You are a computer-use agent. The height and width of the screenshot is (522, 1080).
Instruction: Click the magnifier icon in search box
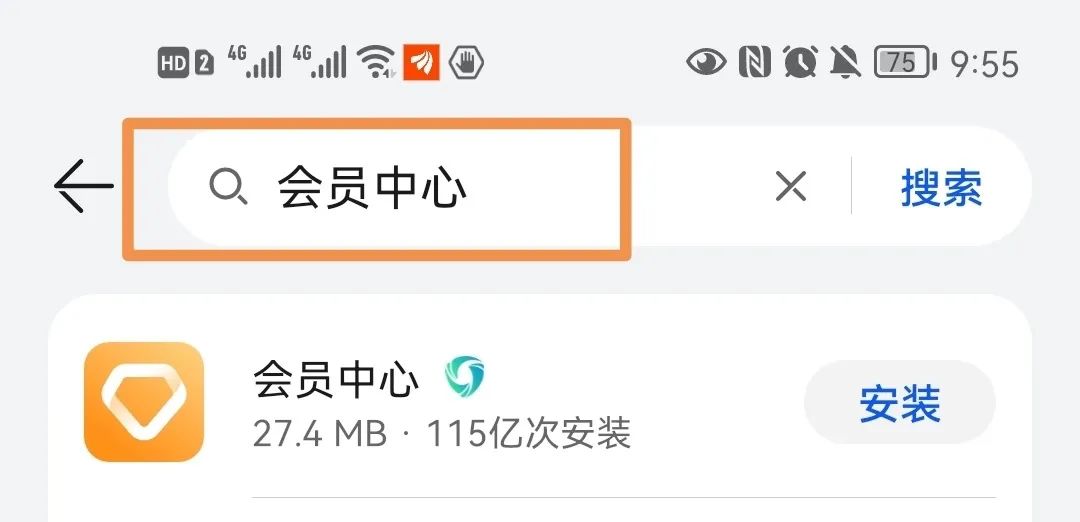228,187
